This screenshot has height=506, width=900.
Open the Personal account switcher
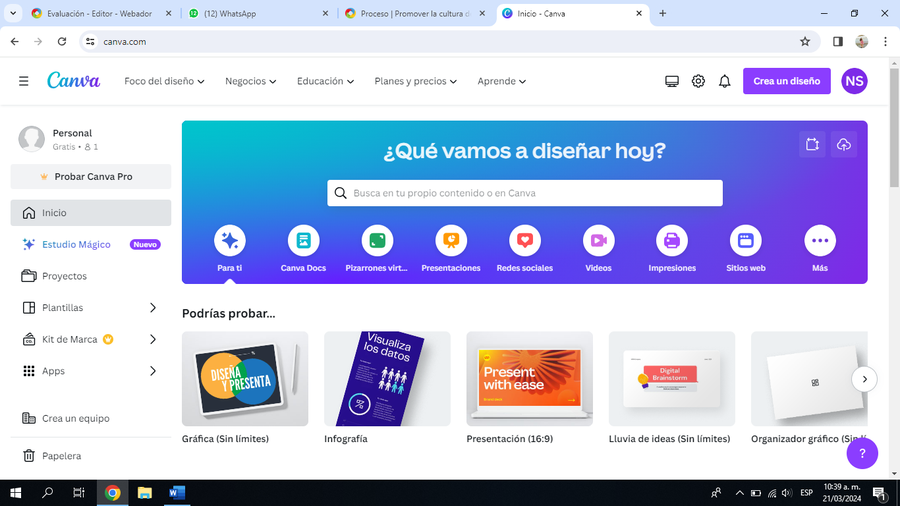[91, 139]
